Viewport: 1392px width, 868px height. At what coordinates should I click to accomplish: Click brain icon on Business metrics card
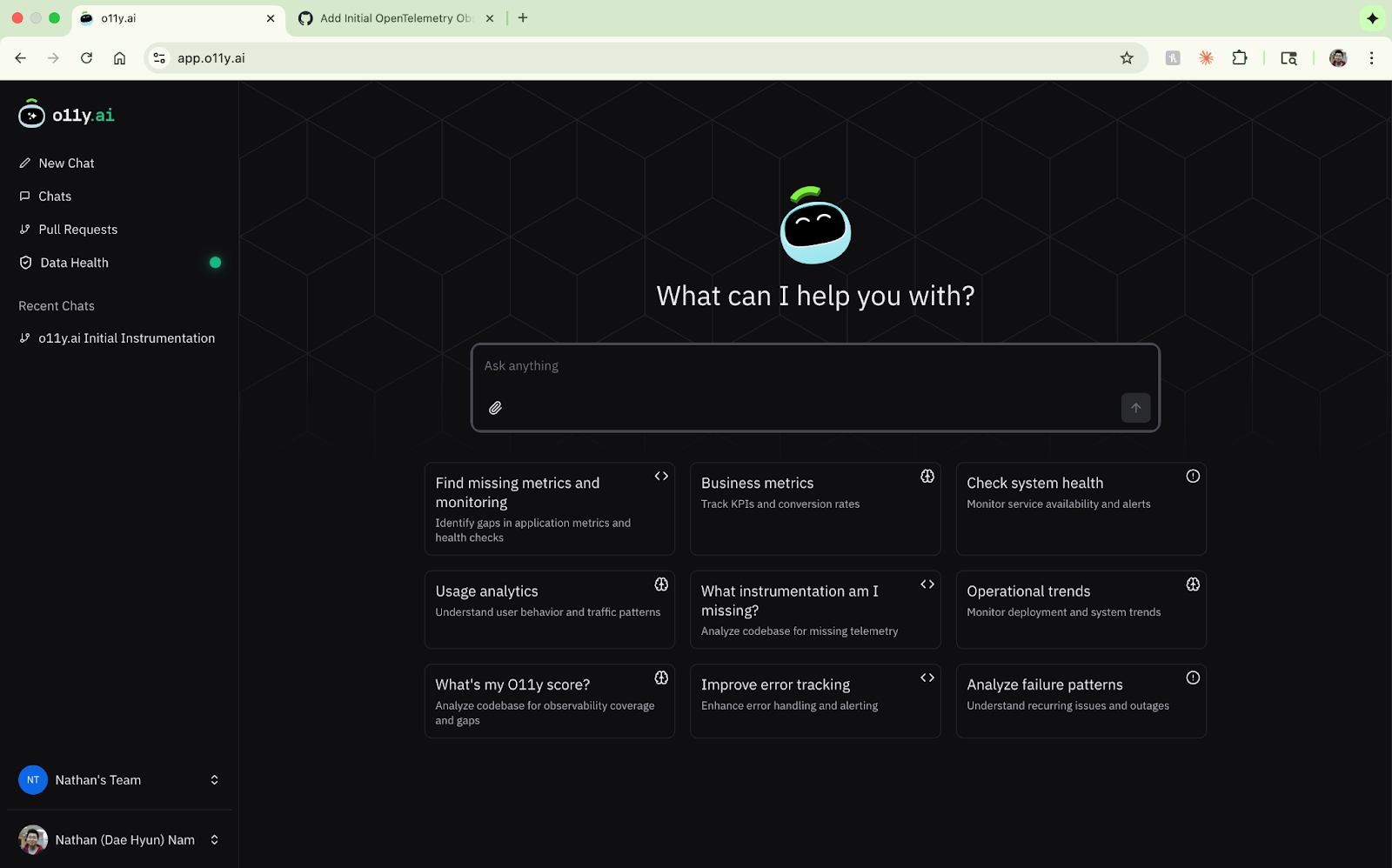927,476
